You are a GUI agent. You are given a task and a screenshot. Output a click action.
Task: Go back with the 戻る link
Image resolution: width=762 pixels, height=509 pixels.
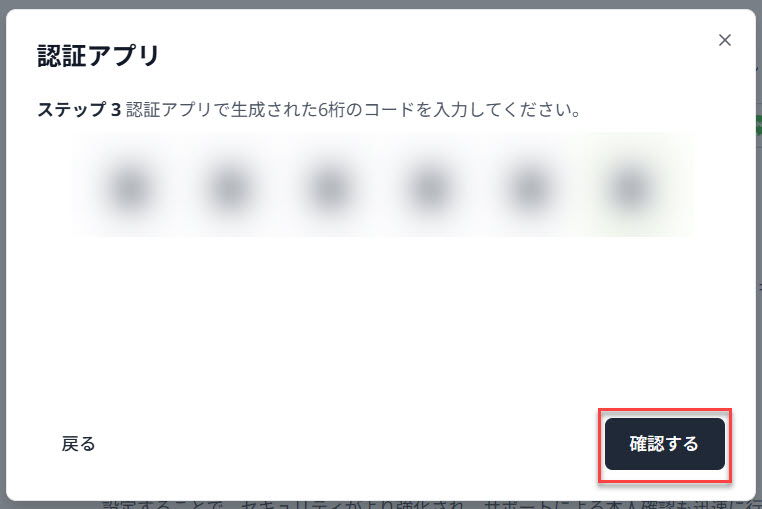78,444
